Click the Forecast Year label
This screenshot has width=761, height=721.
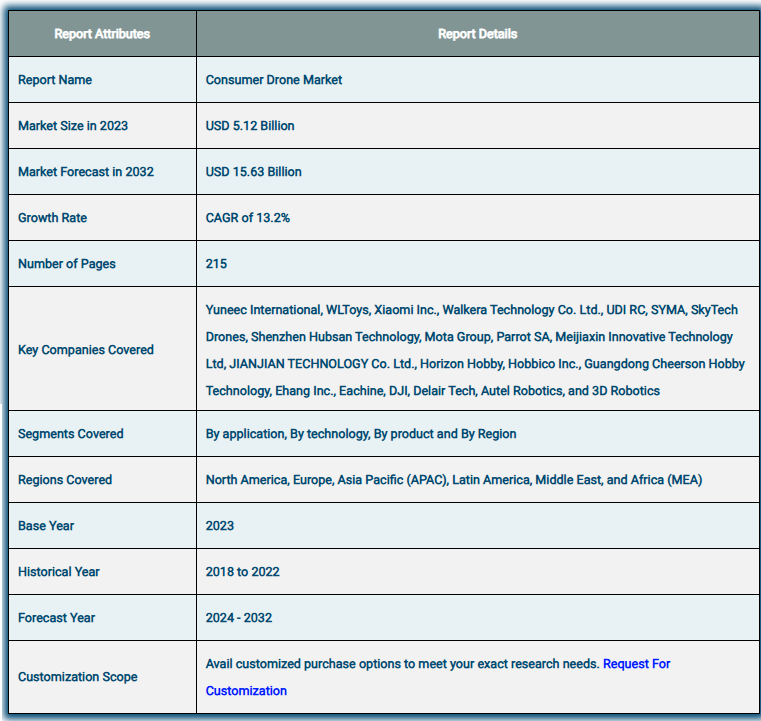[56, 618]
